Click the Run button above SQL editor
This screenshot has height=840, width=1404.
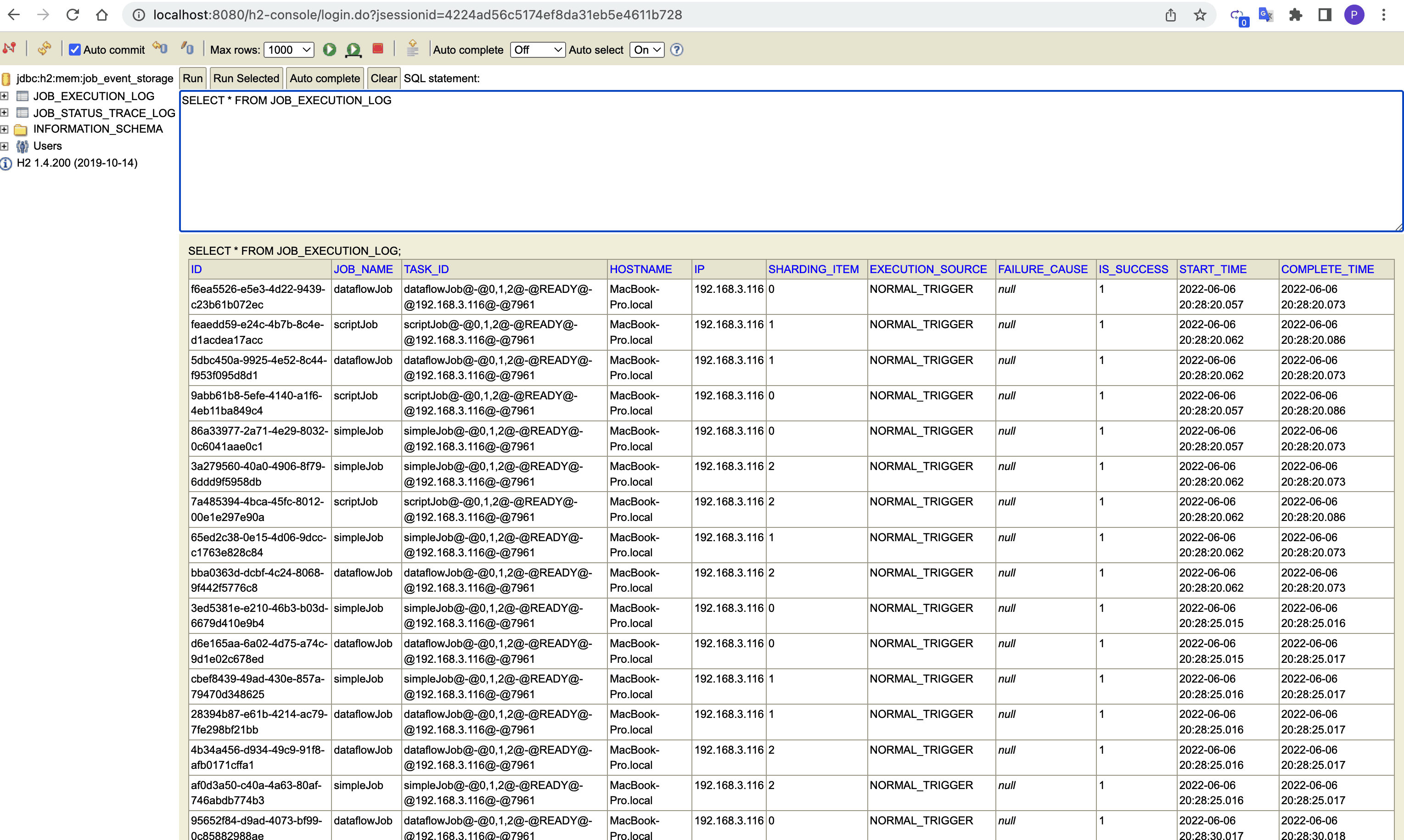pyautogui.click(x=192, y=78)
